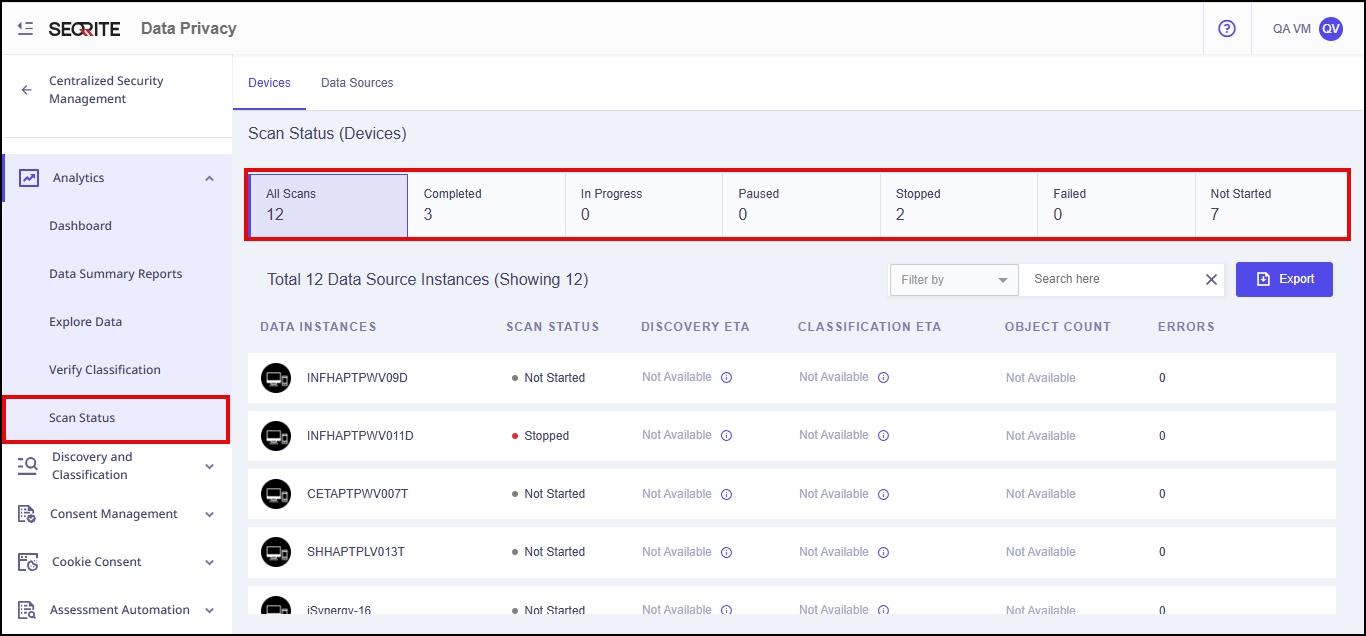Open the QV user avatar menu
Image resolution: width=1366 pixels, height=636 pixels.
point(1330,29)
